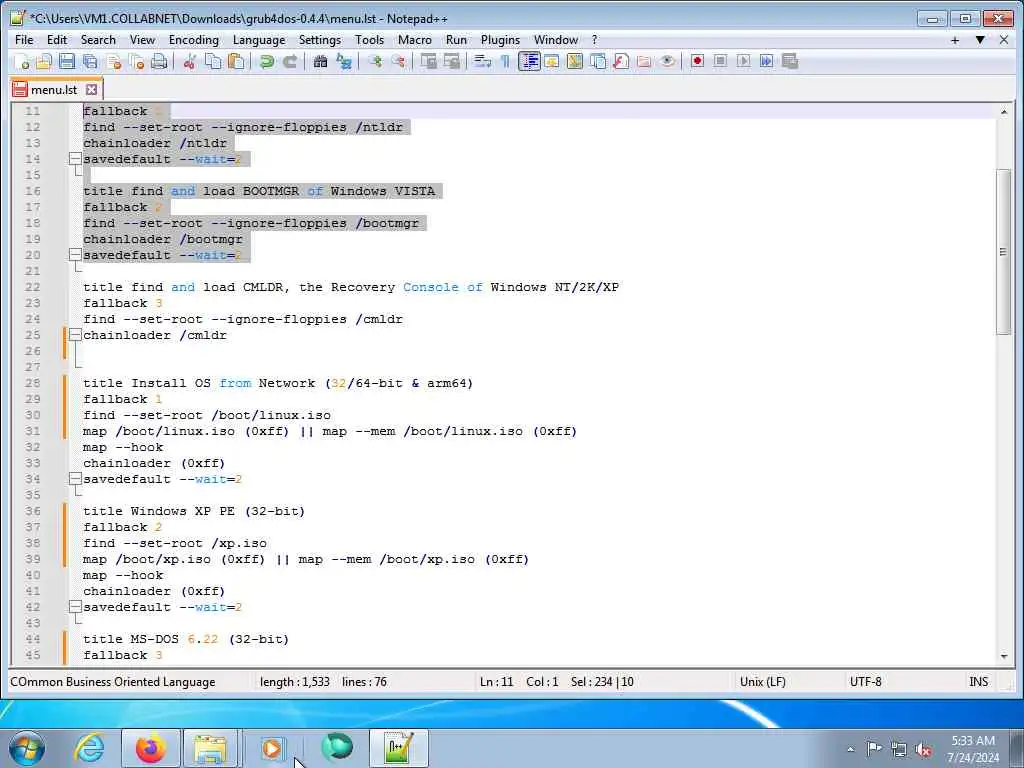
Task: Show hidden system tray icons arrow
Action: (850, 749)
